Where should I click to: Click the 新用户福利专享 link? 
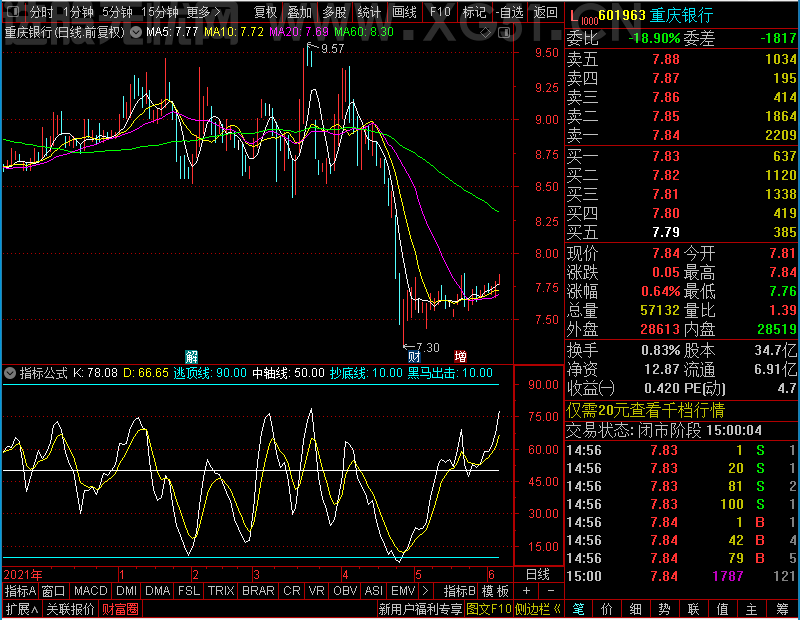(x=420, y=609)
